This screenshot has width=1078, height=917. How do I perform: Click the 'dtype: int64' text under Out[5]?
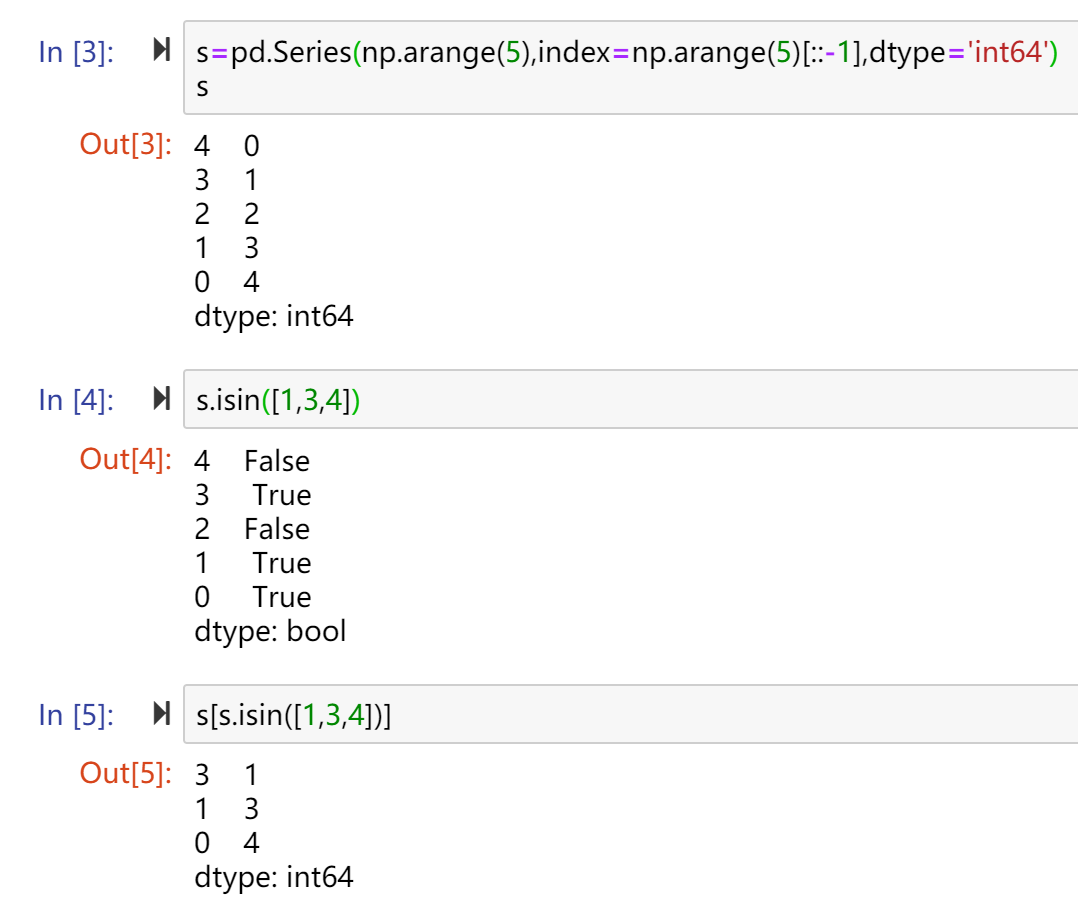[274, 878]
